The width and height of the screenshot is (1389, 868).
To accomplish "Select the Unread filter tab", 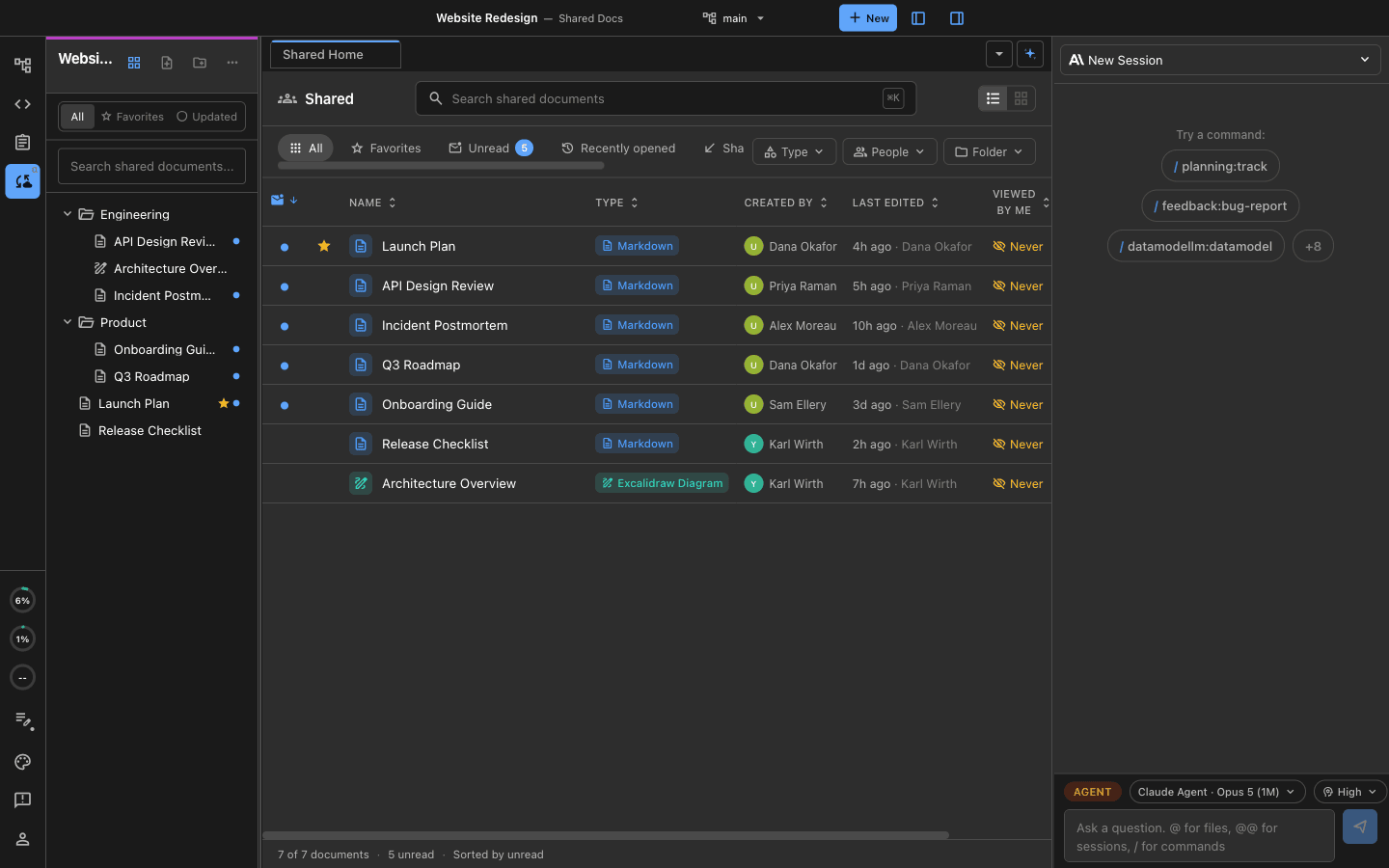I will [x=490, y=148].
